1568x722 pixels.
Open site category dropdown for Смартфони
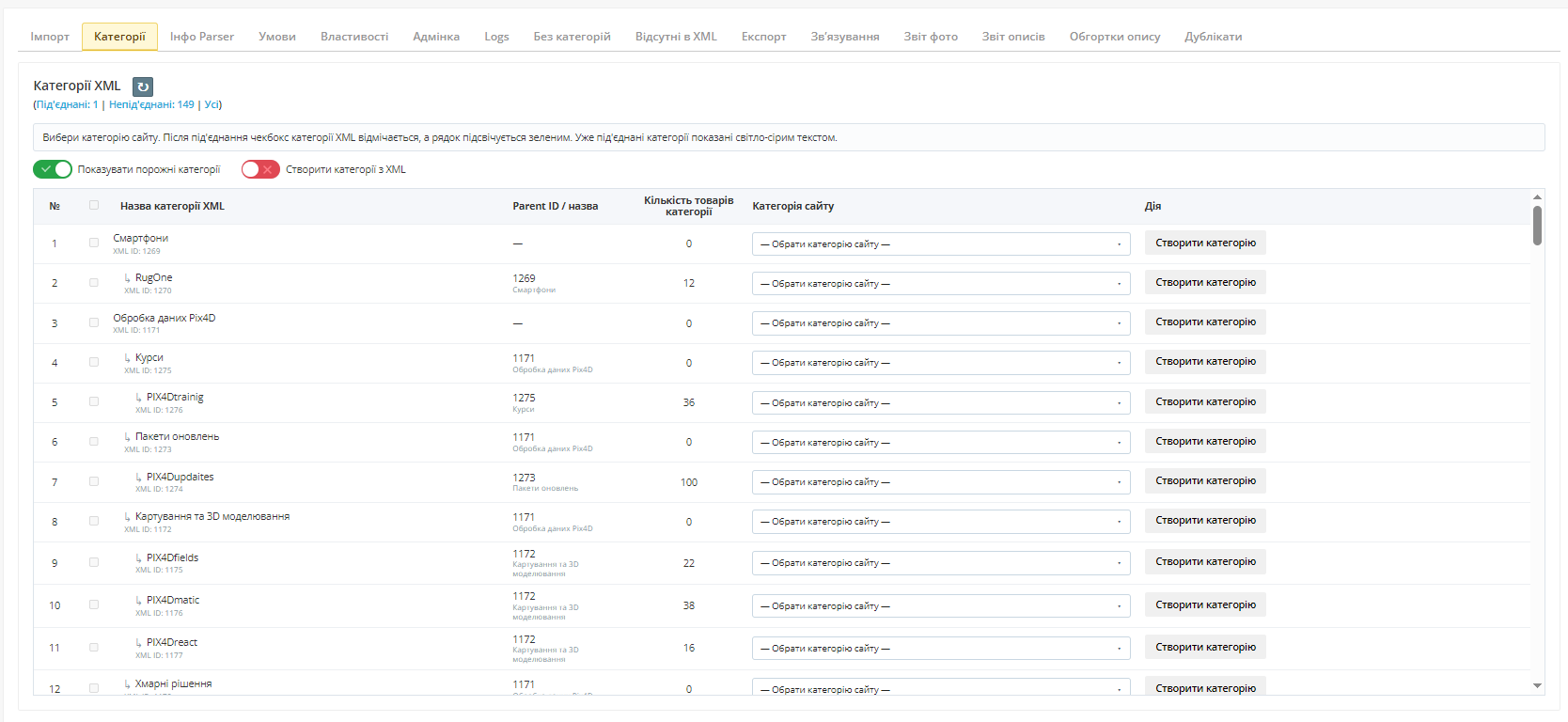click(941, 244)
